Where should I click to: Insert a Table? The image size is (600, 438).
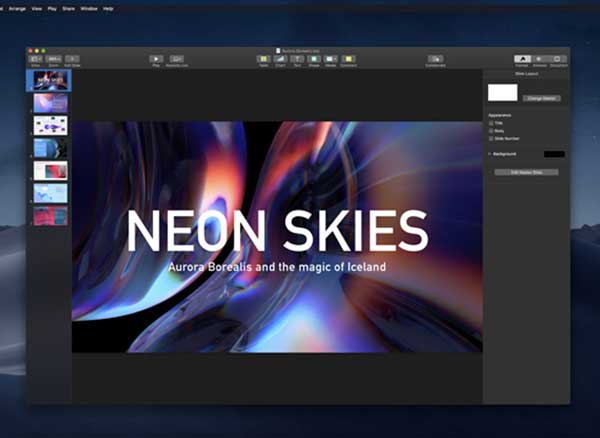263,59
